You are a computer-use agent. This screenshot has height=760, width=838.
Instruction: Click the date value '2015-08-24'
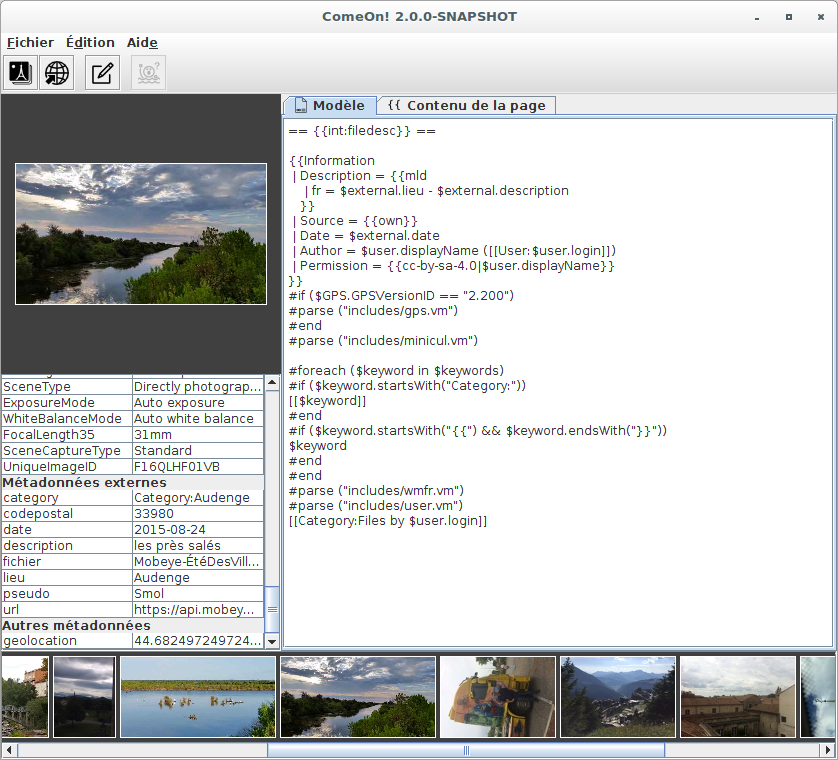coord(198,530)
